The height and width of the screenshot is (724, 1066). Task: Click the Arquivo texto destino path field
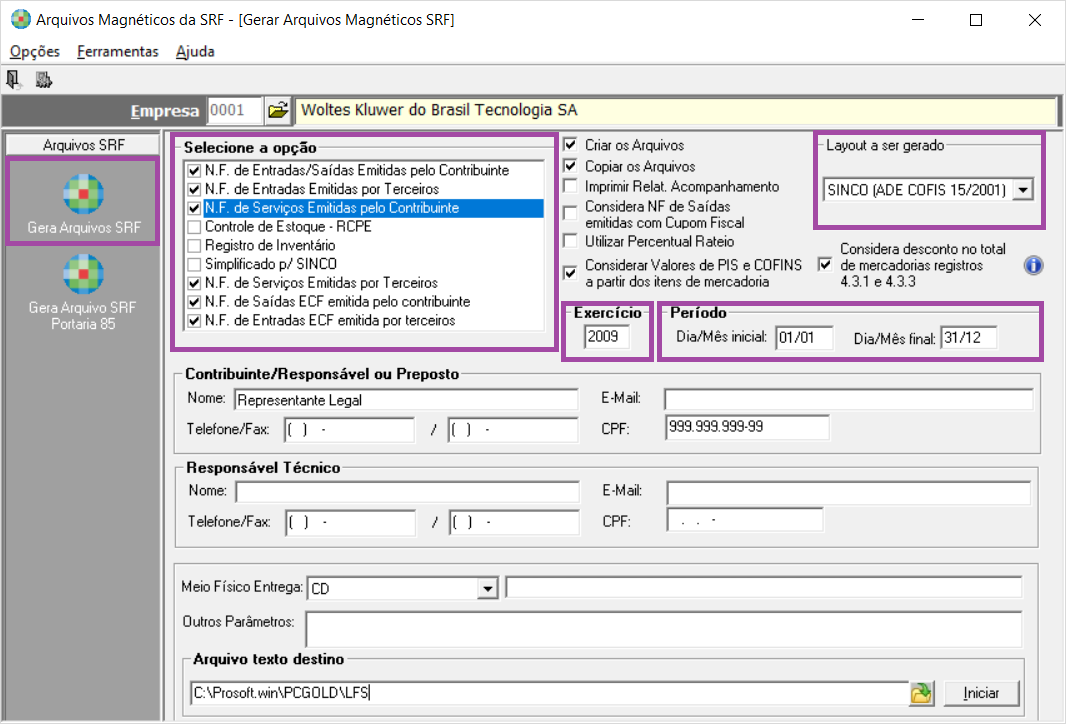pos(549,693)
